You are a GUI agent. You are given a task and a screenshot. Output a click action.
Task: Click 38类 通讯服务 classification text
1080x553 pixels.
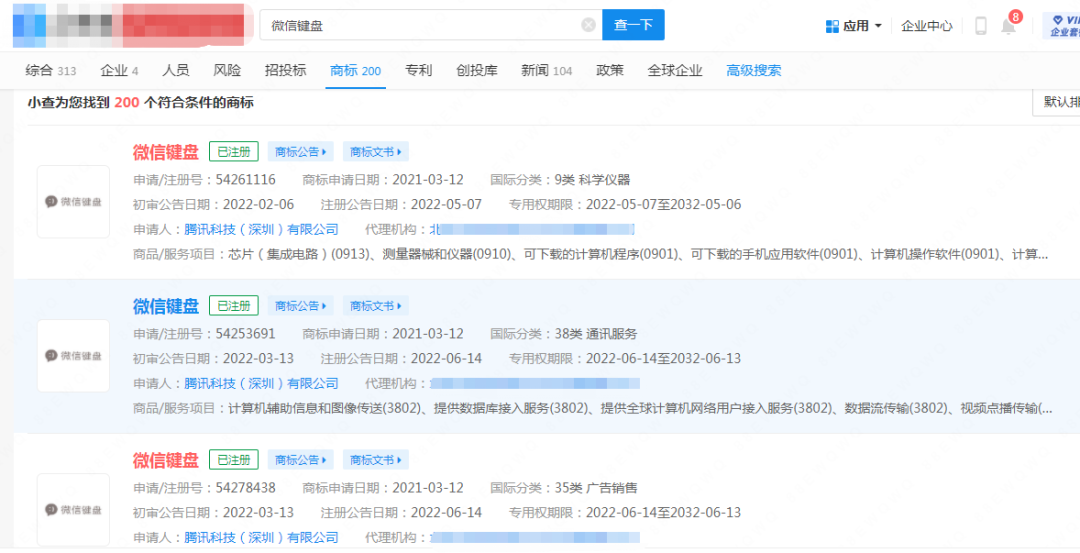pyautogui.click(x=596, y=334)
